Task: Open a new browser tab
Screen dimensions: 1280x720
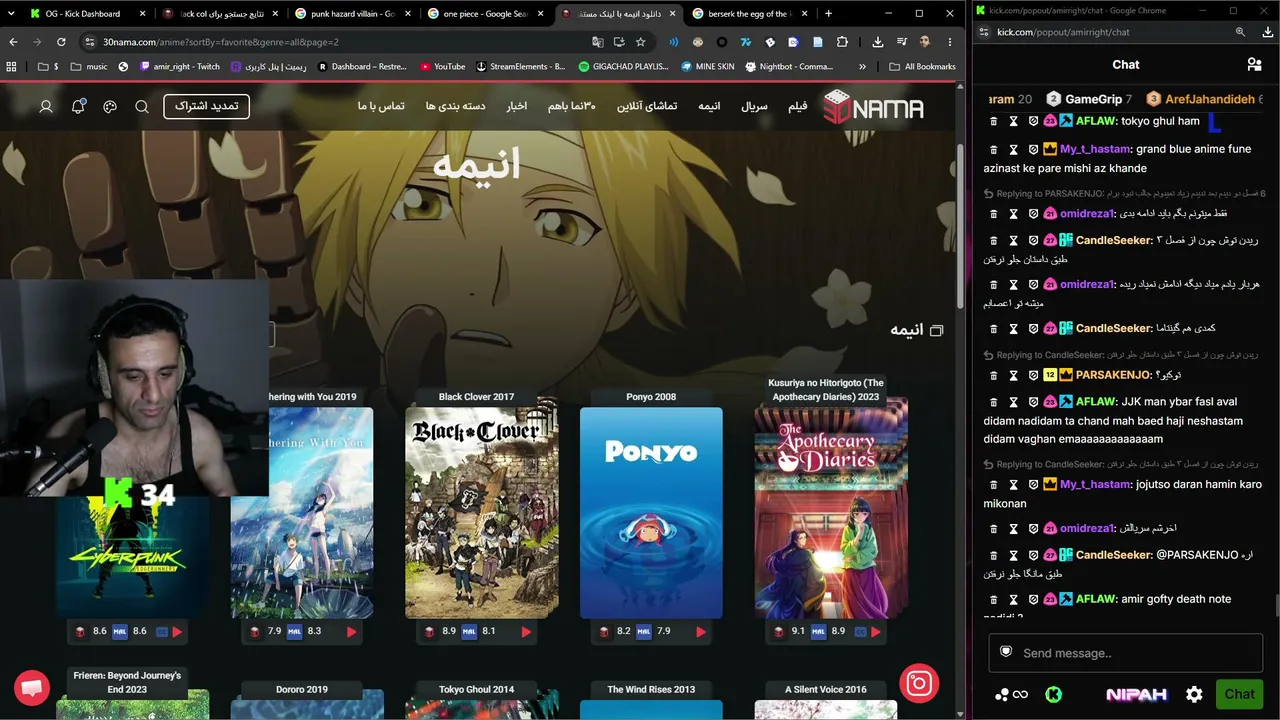Action: coord(828,14)
